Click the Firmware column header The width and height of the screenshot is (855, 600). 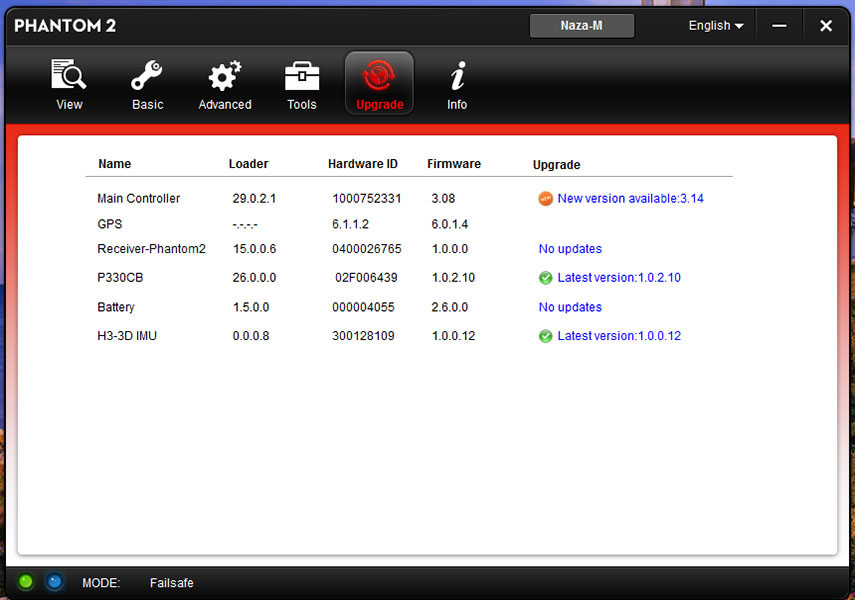(x=454, y=164)
